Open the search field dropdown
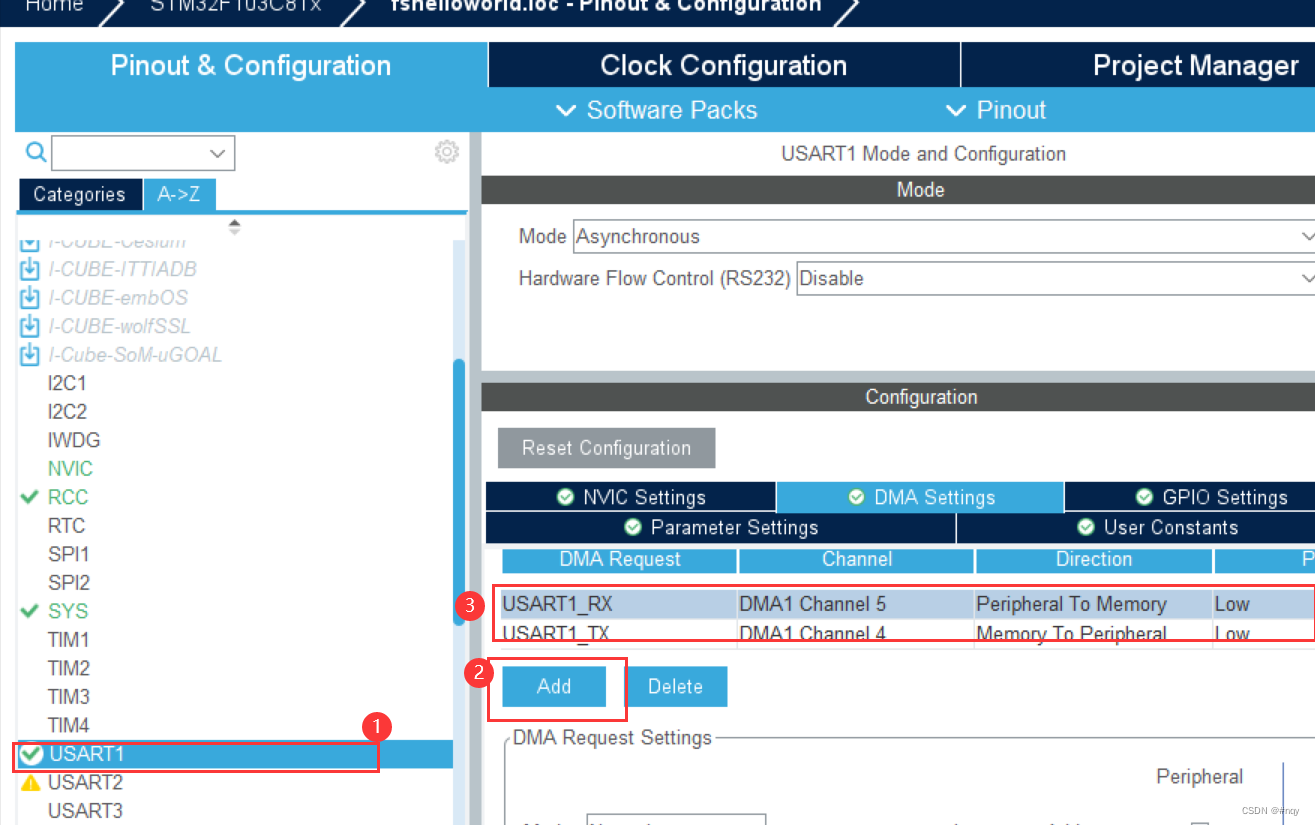Screen dimensions: 1315x825 point(218,153)
